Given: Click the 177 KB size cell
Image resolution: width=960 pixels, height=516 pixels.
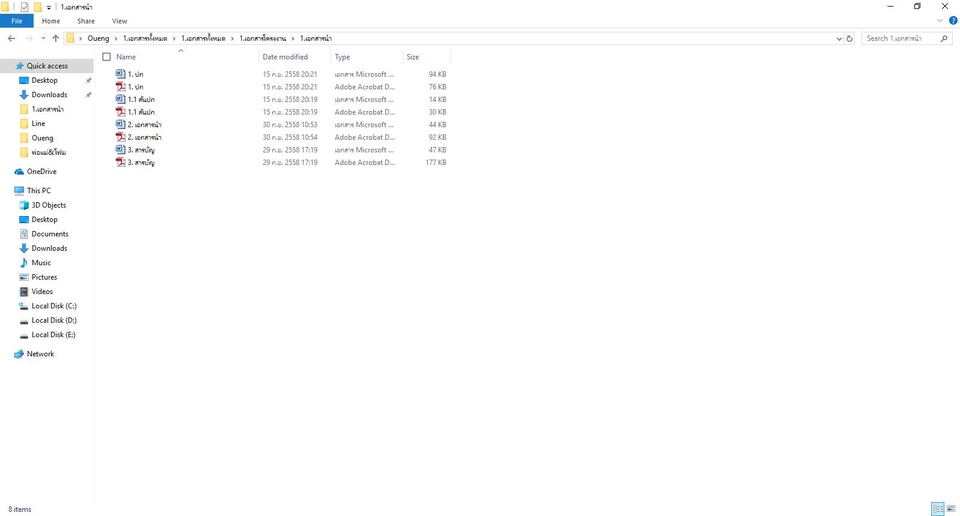Looking at the screenshot, I should click(x=436, y=162).
